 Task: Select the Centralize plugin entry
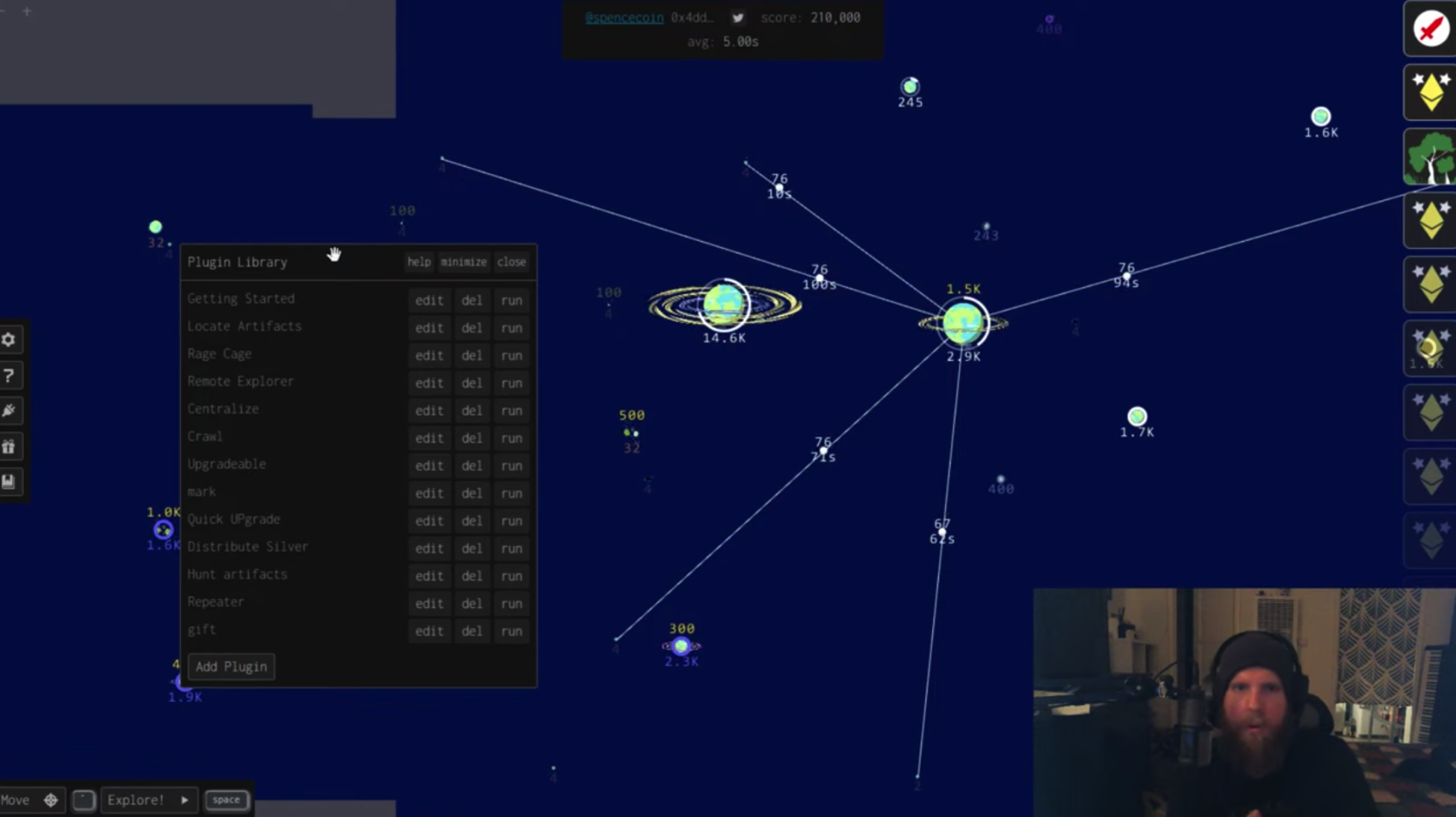(223, 408)
